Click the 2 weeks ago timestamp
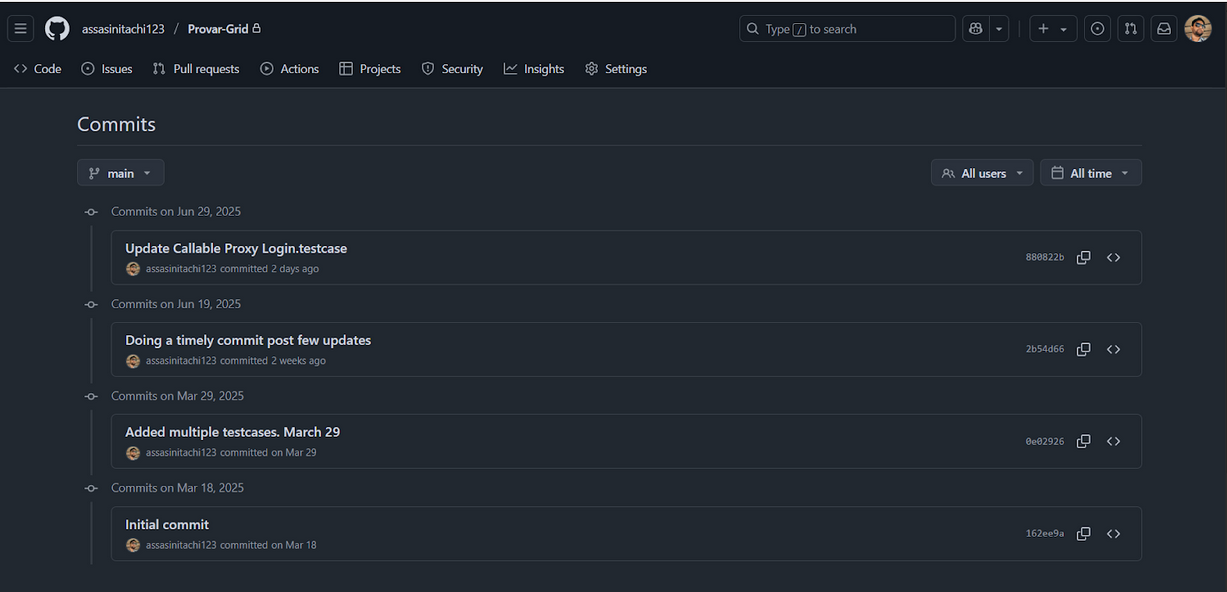 click(298, 361)
